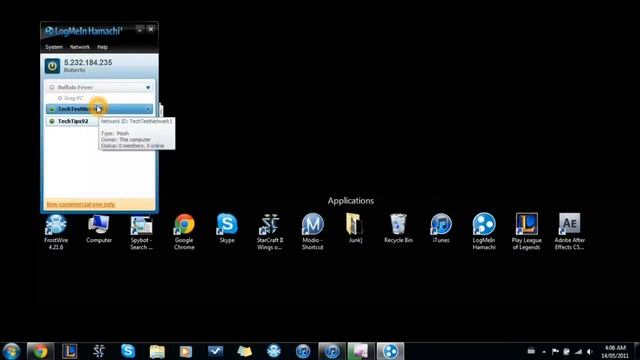Click the 5.232.184.235 IP address text
The width and height of the screenshot is (640, 360).
(88, 62)
